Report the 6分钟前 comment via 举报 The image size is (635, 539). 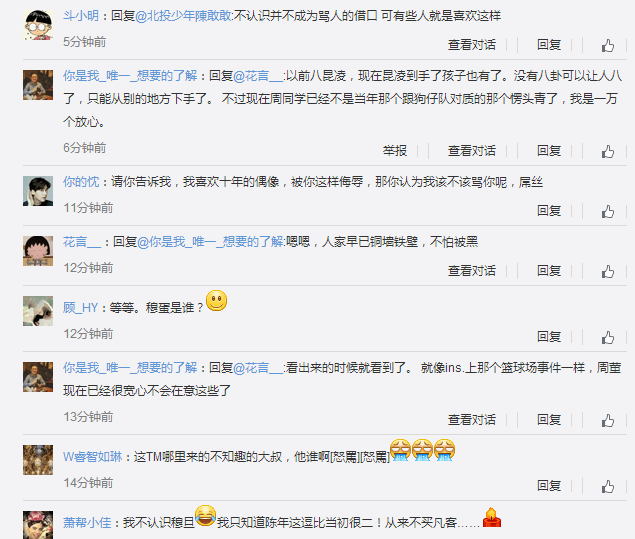click(395, 151)
